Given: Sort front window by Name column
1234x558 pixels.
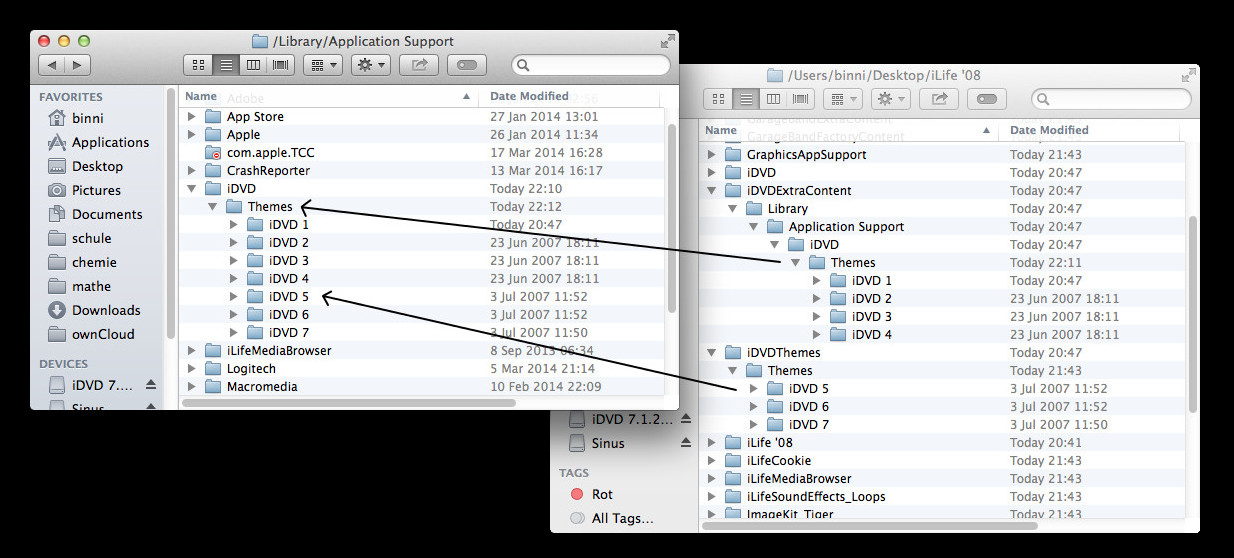Looking at the screenshot, I should (329, 97).
